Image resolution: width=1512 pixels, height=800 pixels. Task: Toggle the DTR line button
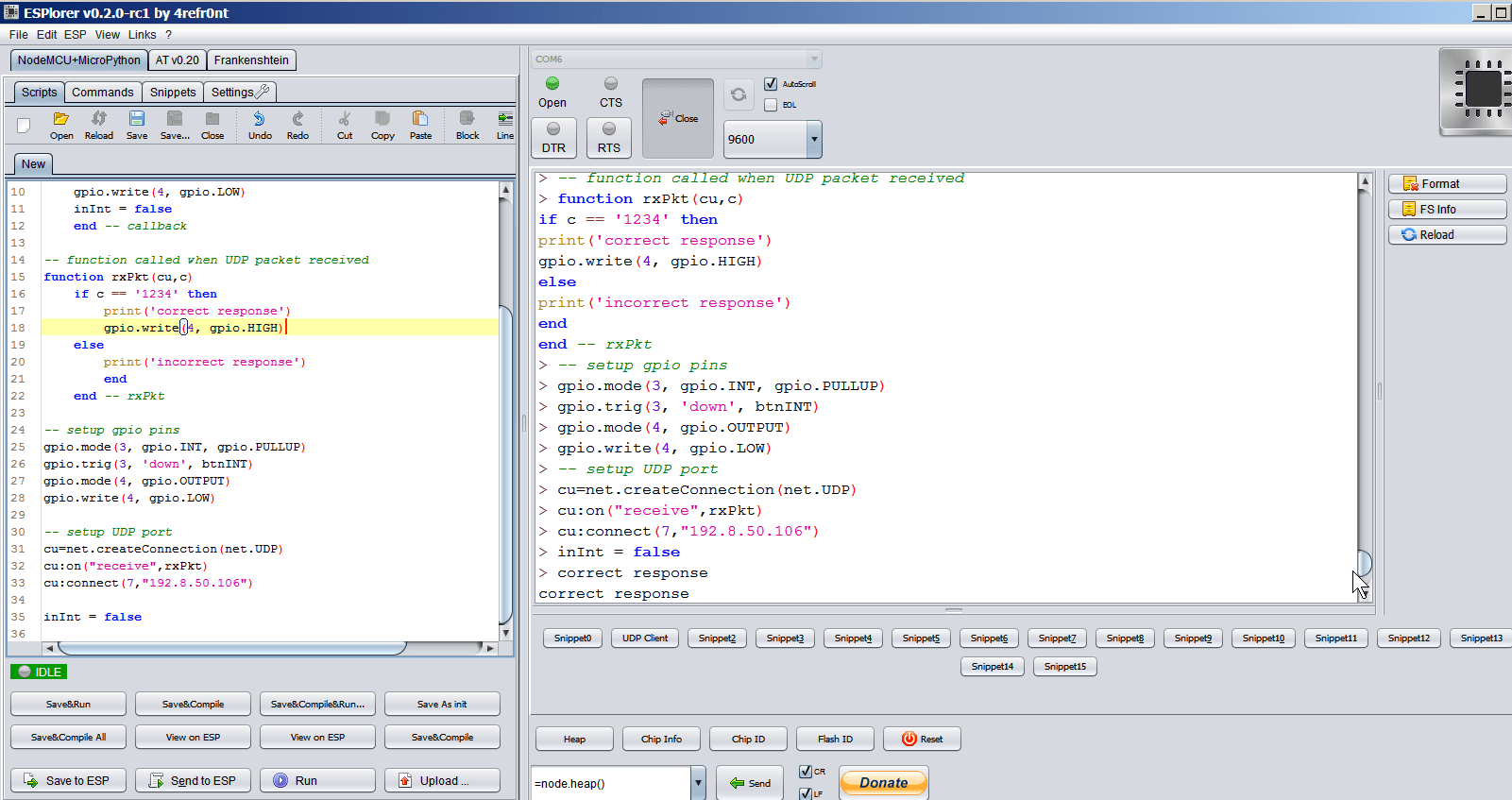click(x=553, y=138)
